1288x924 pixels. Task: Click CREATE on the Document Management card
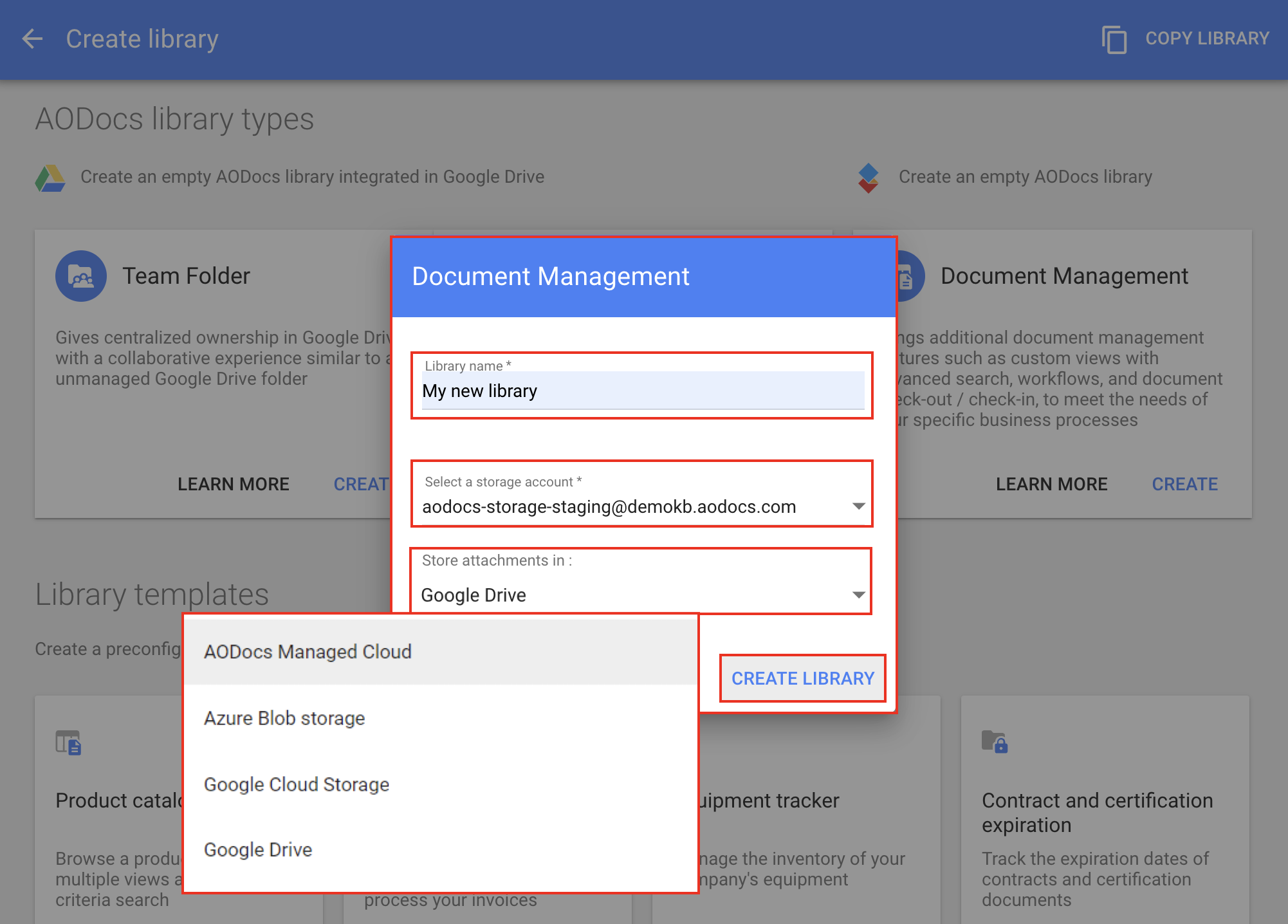coord(1184,484)
